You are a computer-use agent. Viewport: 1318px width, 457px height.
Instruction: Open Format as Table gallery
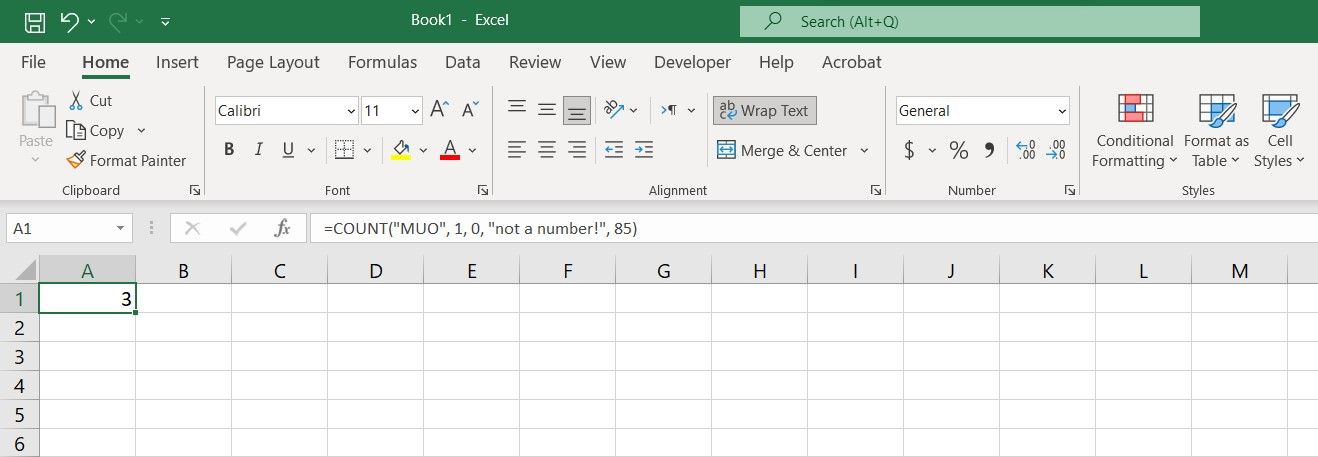coord(1216,131)
